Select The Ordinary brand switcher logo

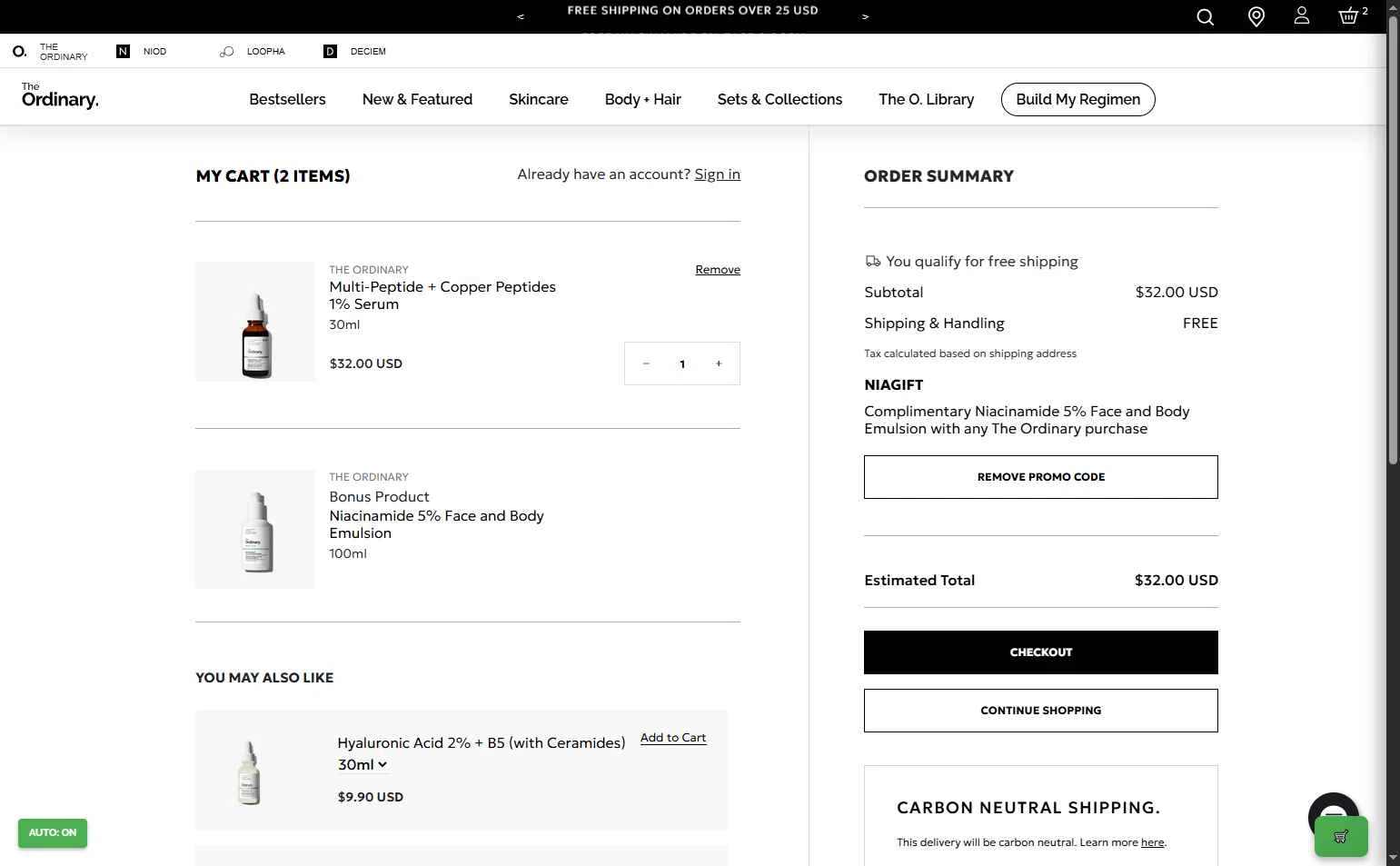pos(50,52)
